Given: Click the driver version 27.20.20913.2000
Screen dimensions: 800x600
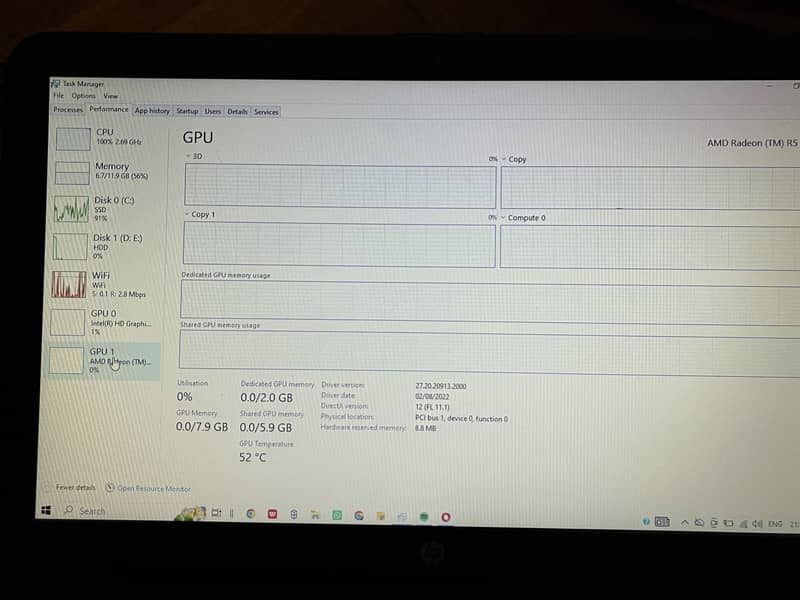Looking at the screenshot, I should pyautogui.click(x=440, y=386).
